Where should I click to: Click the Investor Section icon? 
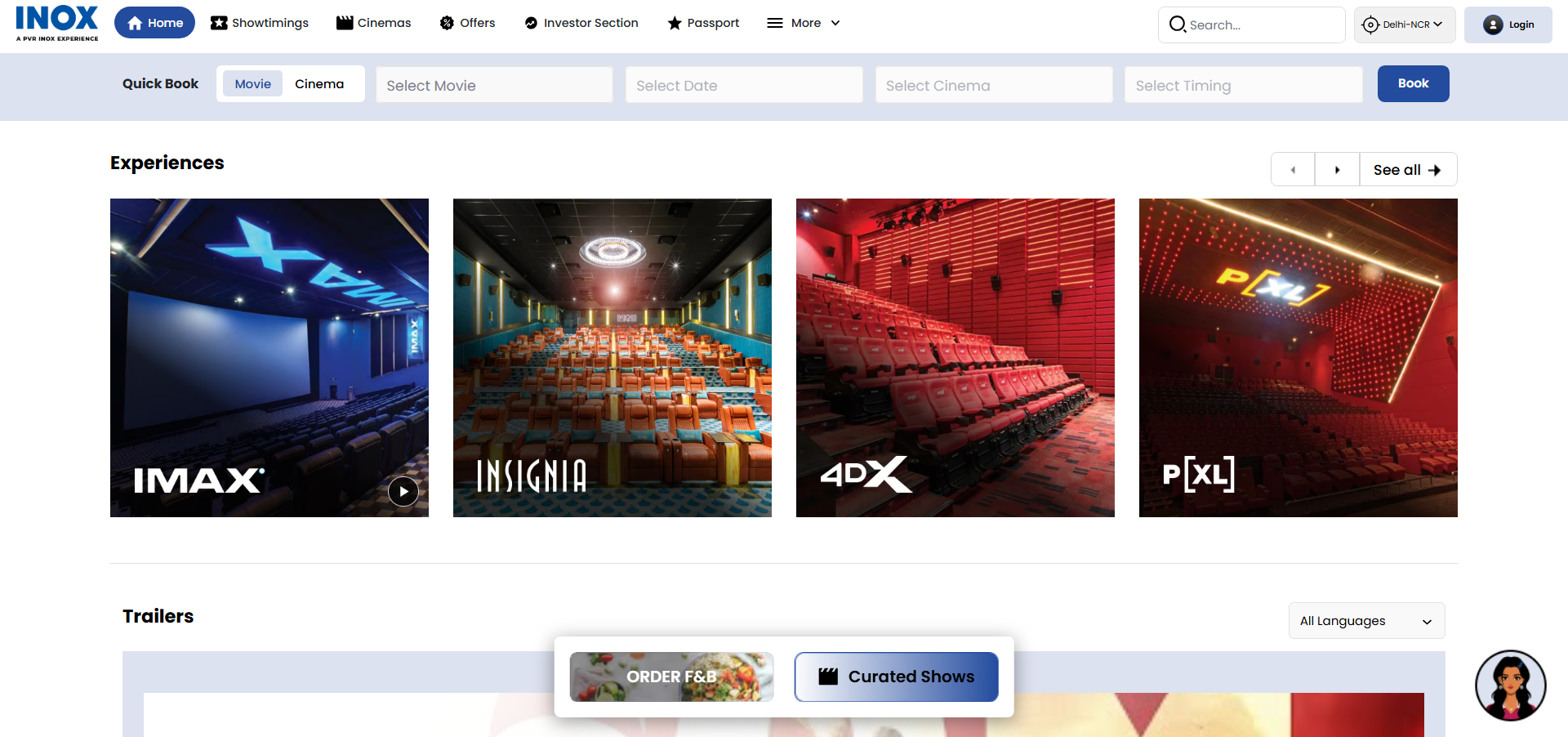(531, 23)
